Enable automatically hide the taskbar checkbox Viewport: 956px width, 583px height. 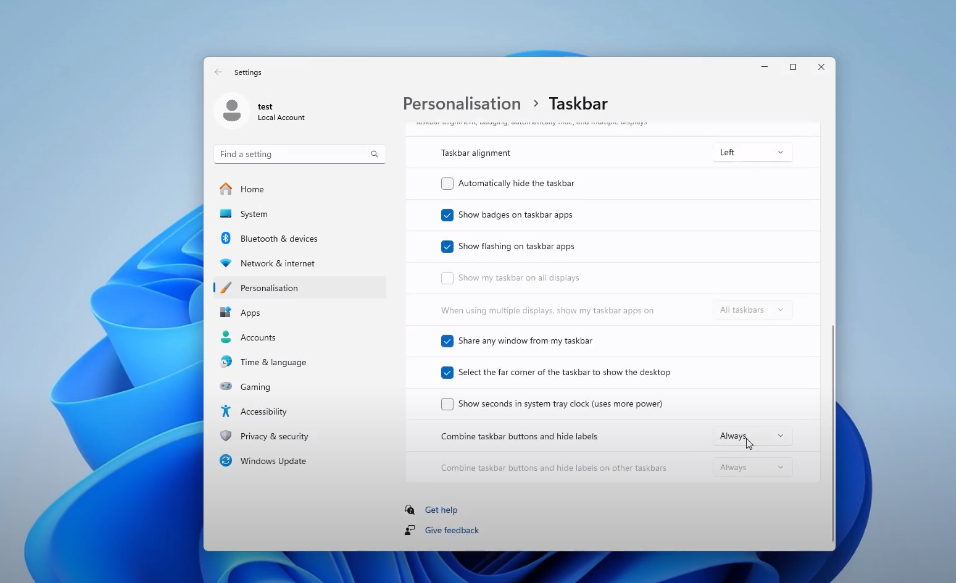[x=447, y=184]
